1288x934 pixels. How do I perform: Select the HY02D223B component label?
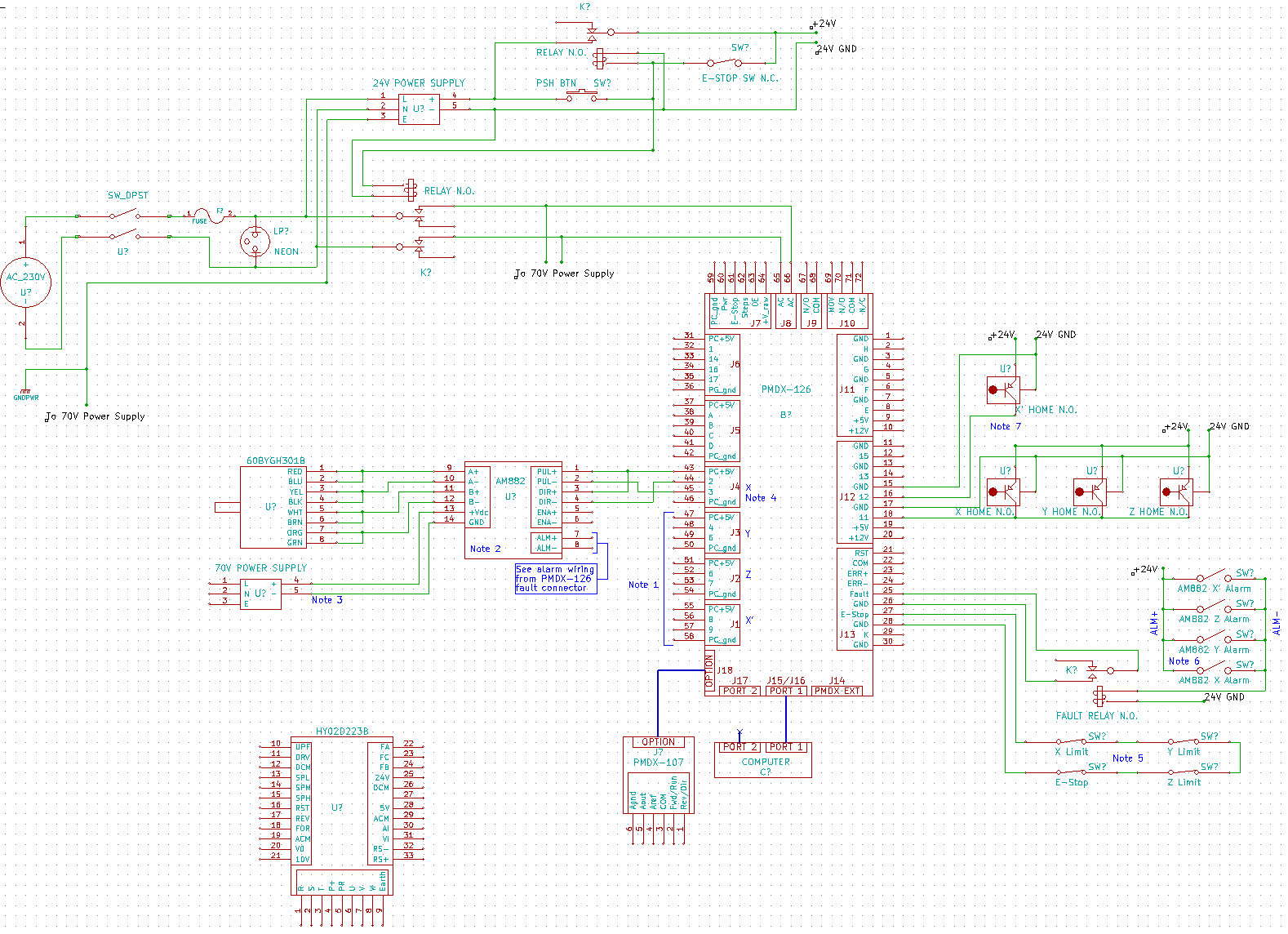coord(342,732)
